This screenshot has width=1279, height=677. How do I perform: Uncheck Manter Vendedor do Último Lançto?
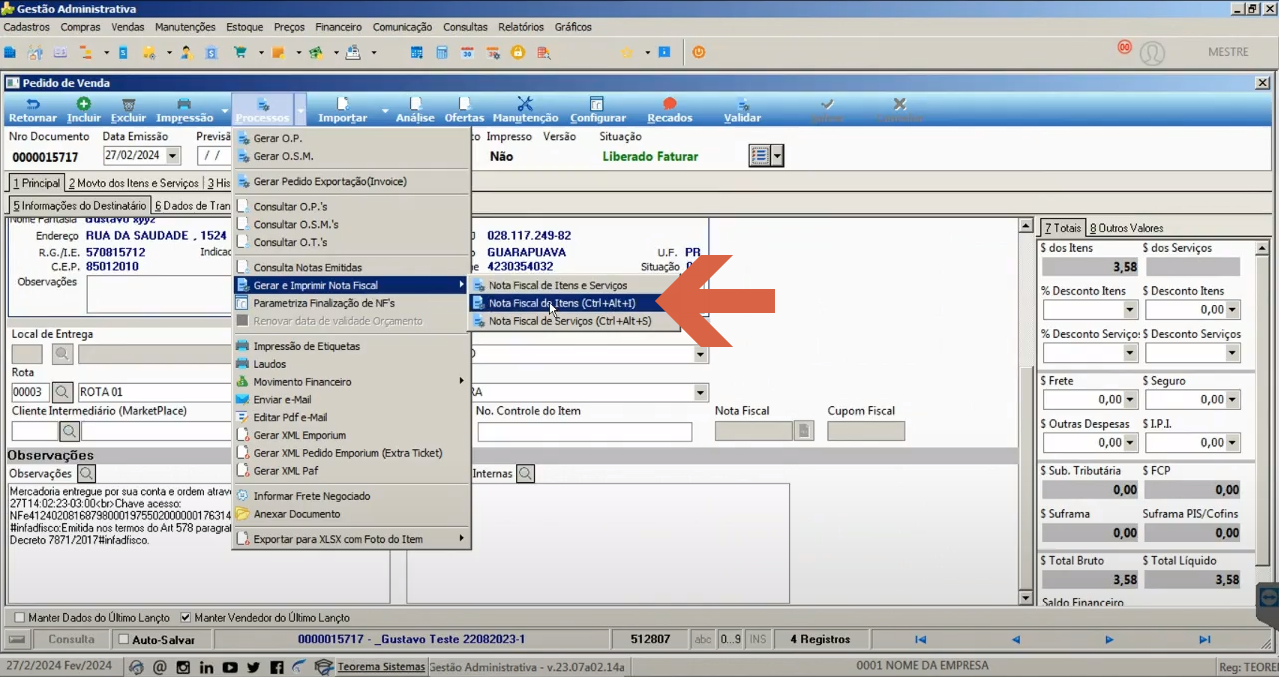pos(185,618)
